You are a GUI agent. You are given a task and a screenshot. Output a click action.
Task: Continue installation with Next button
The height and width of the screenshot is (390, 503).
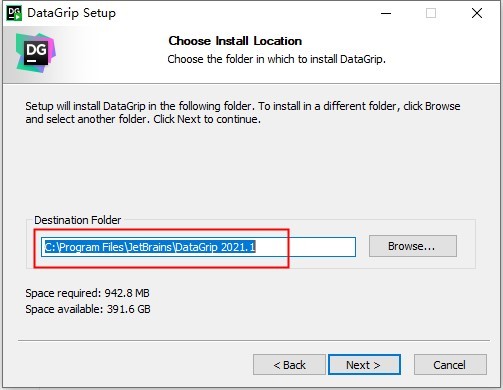click(364, 365)
